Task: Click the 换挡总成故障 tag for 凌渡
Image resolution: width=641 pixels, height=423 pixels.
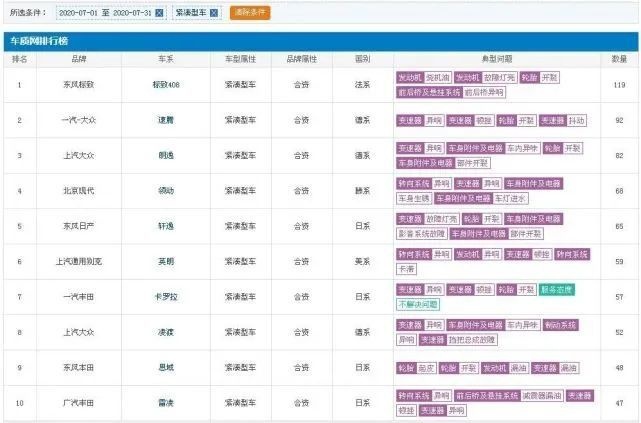Action: pyautogui.click(x=472, y=340)
